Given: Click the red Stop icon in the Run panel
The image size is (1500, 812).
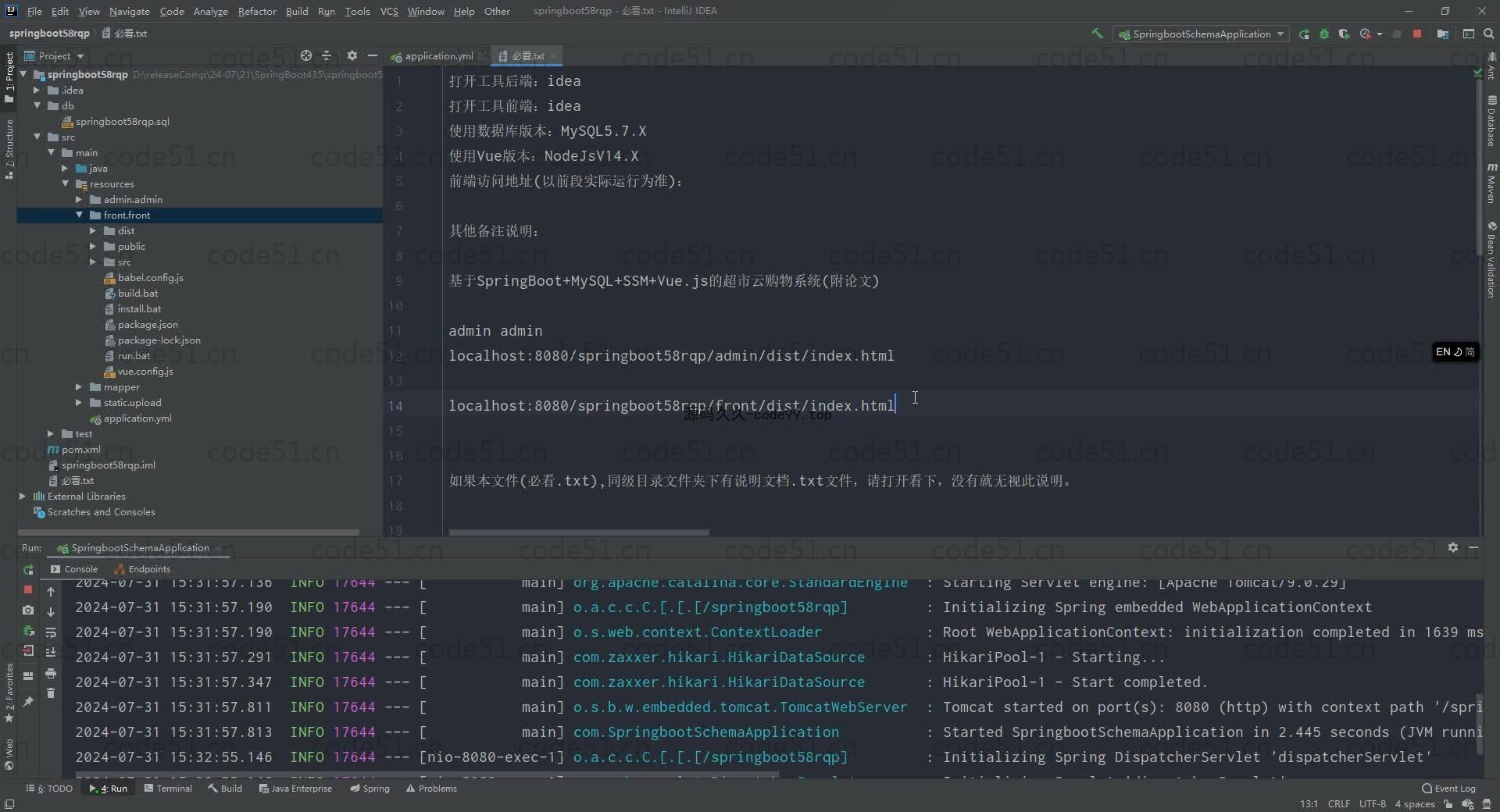Looking at the screenshot, I should (x=28, y=589).
